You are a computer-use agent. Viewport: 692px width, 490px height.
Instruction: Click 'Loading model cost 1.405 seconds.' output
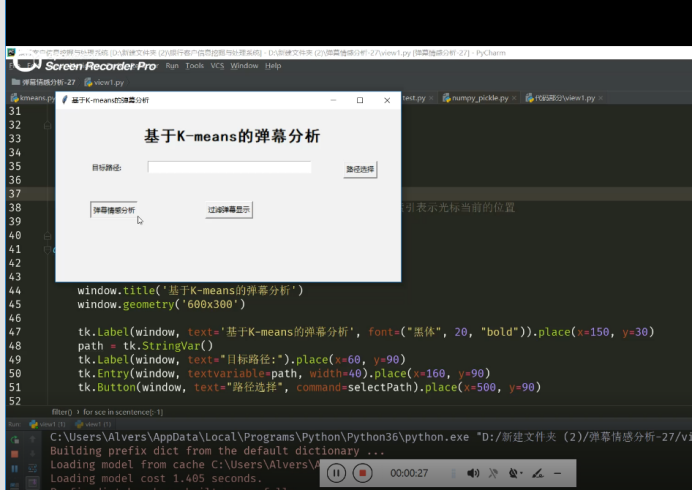coord(156,478)
